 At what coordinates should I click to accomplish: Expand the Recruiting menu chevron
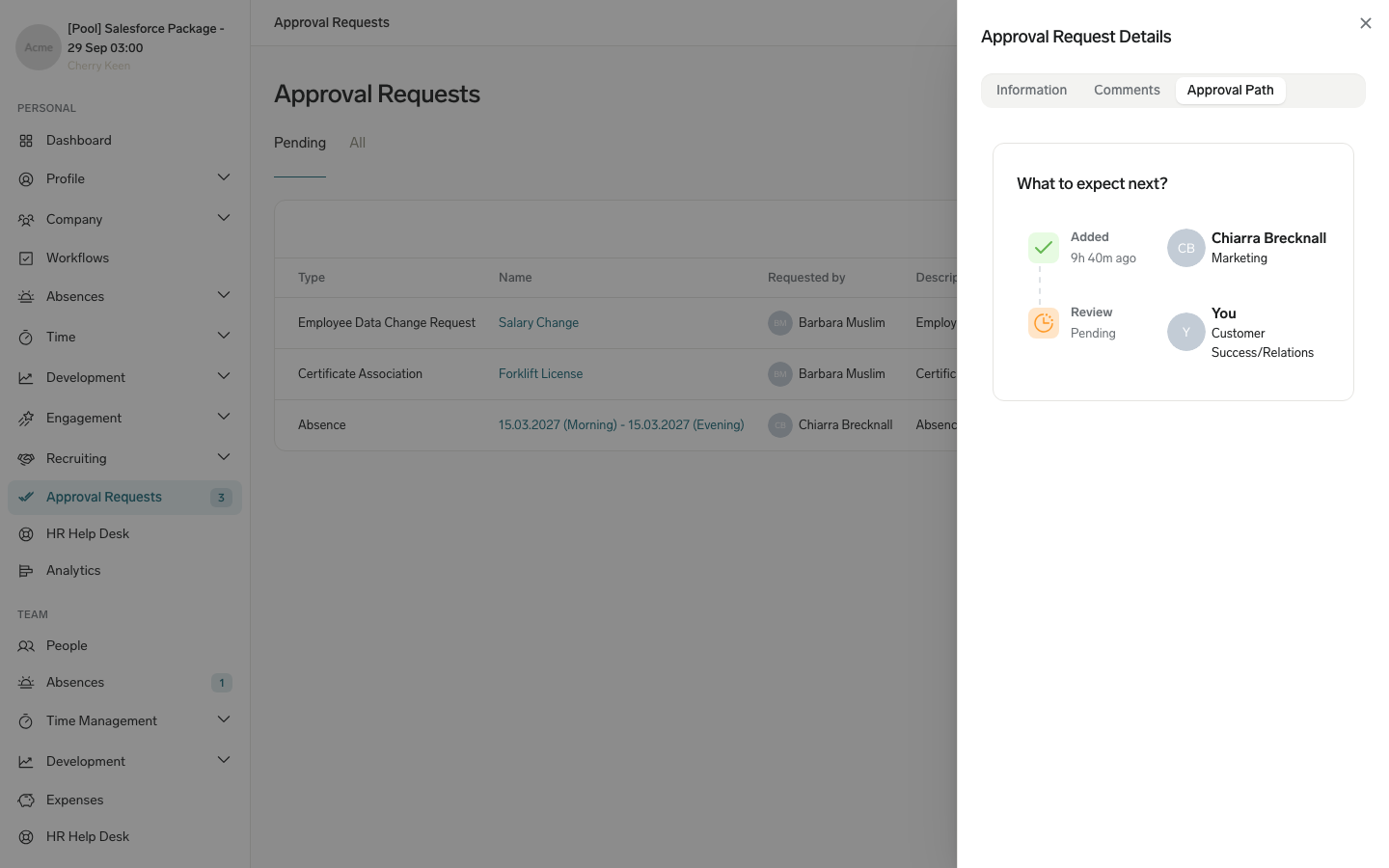(224, 457)
